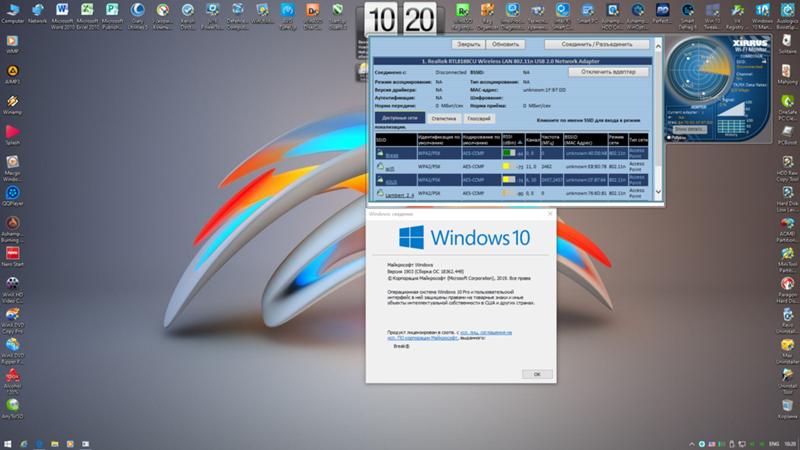Click Отключить адаптер button
The width and height of the screenshot is (800, 450).
[x=608, y=72]
